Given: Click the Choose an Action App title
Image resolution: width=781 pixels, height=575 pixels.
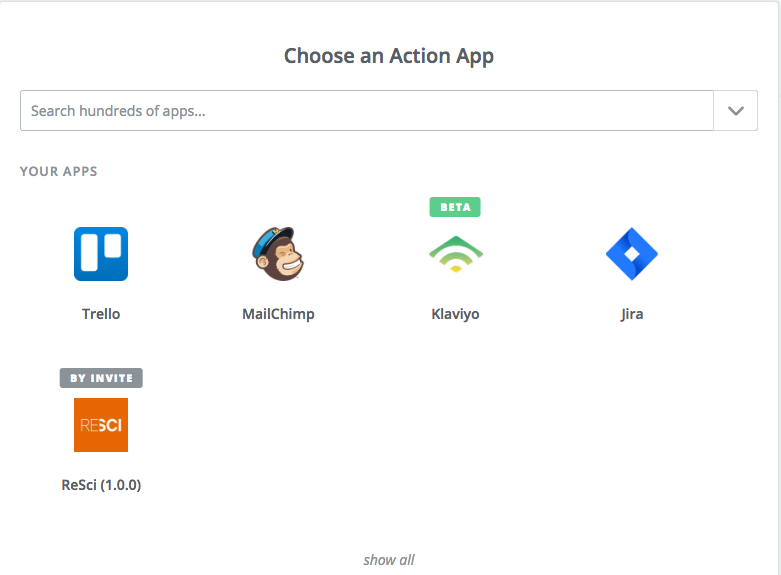Looking at the screenshot, I should tap(389, 56).
